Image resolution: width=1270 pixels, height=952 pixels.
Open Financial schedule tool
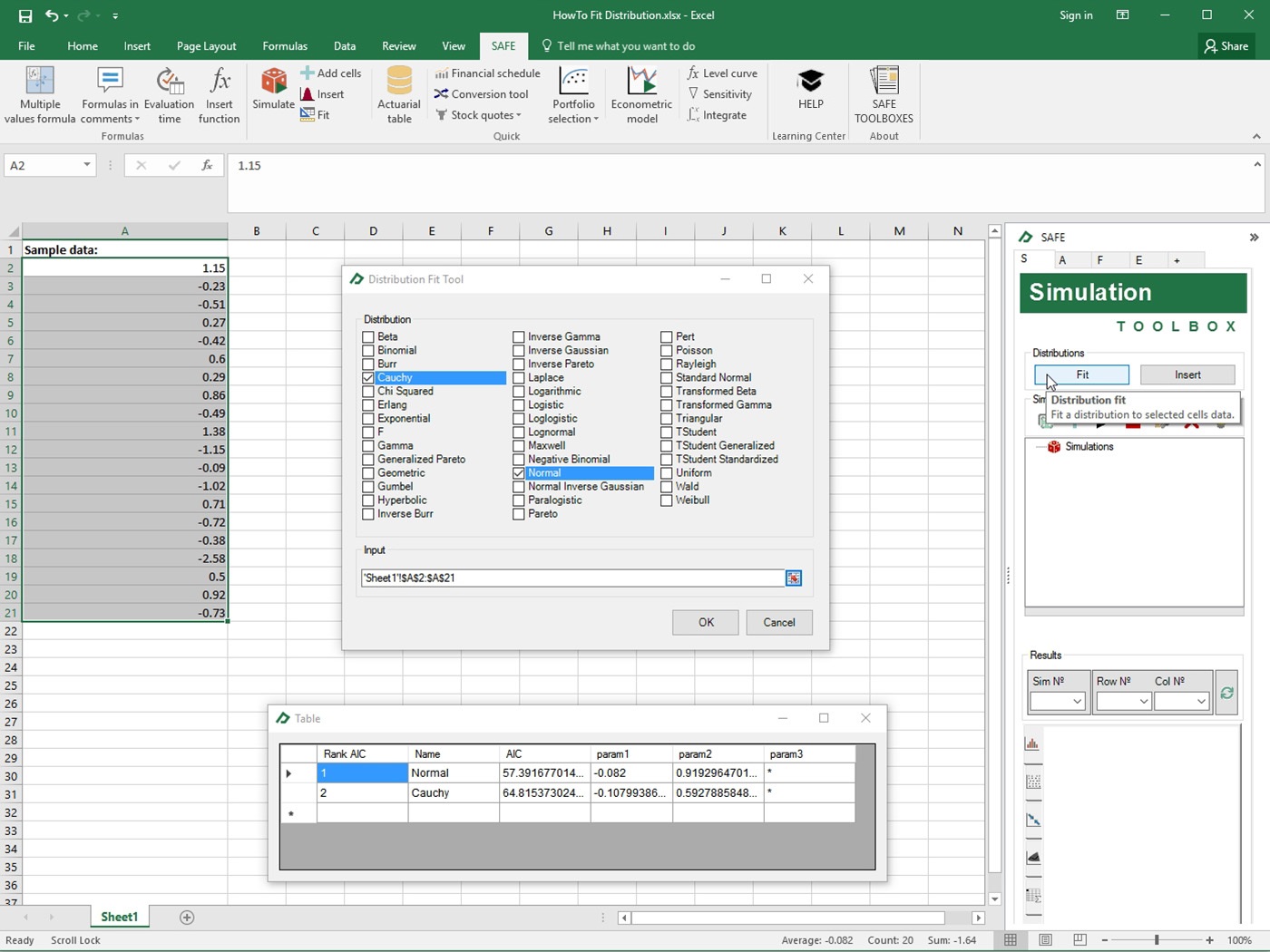(x=487, y=73)
